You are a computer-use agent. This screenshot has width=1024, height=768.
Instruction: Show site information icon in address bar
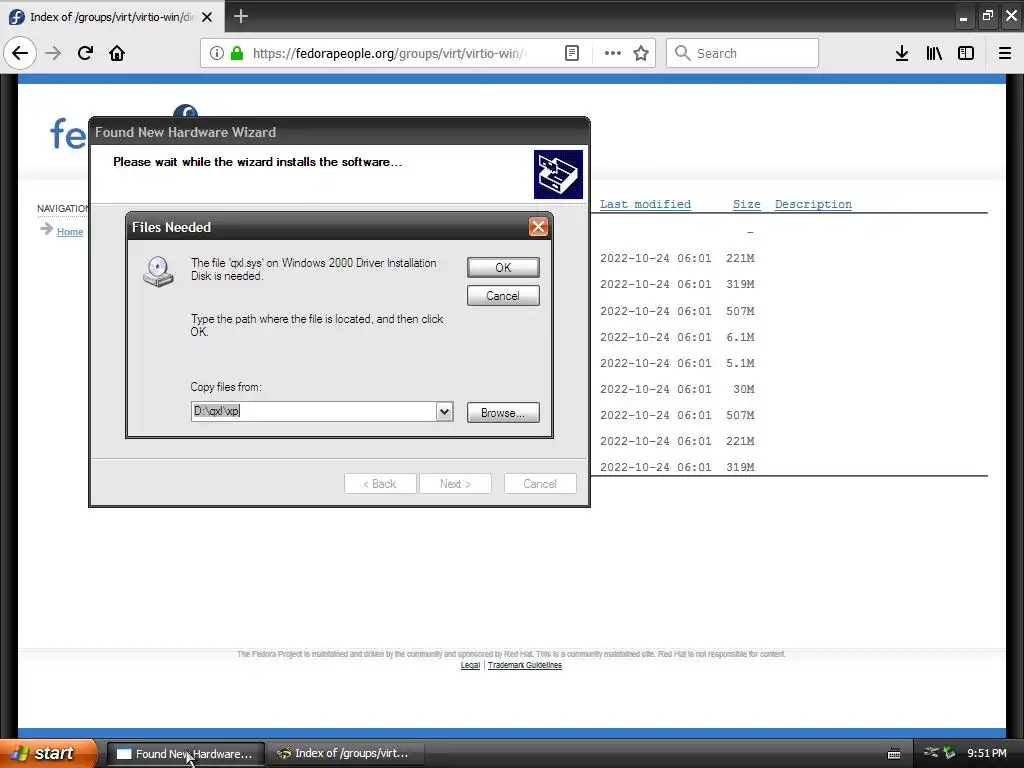(217, 53)
